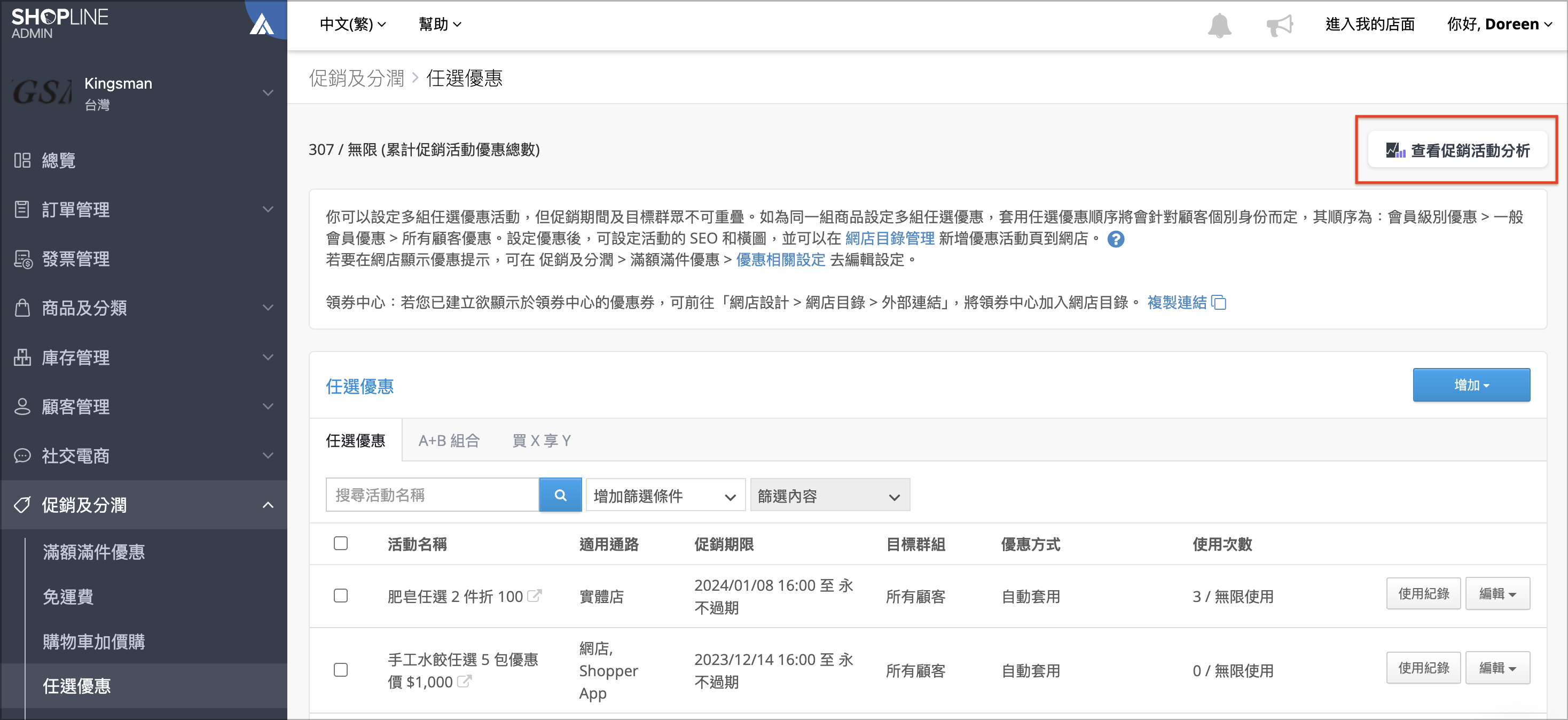1568x720 pixels.
Task: Expand the 訂單管理 submenu chevron
Action: click(x=268, y=209)
